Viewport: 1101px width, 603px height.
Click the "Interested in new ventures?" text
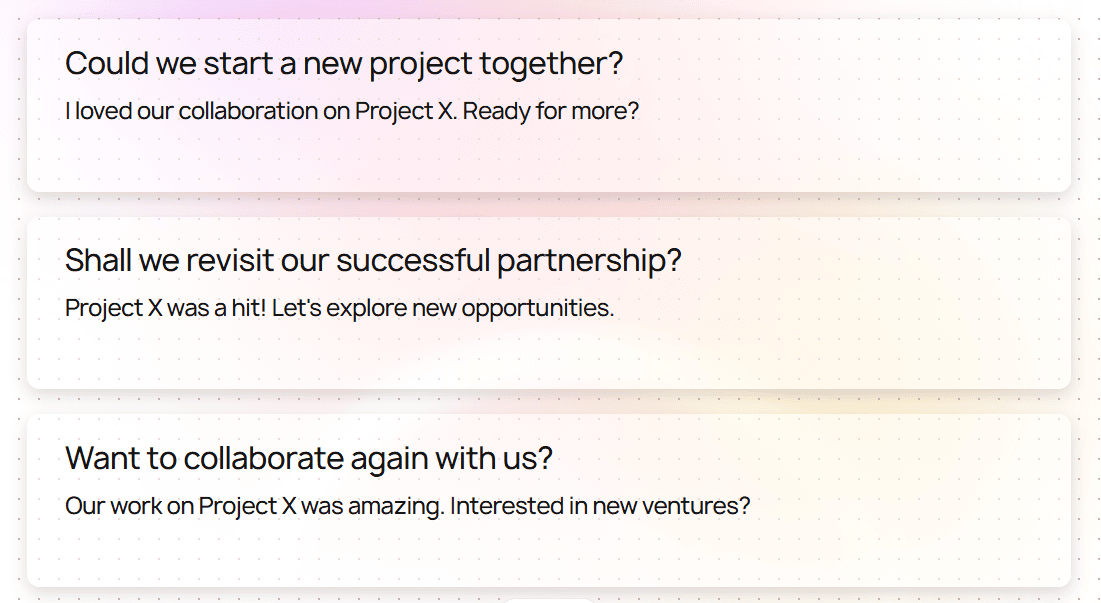click(x=600, y=506)
